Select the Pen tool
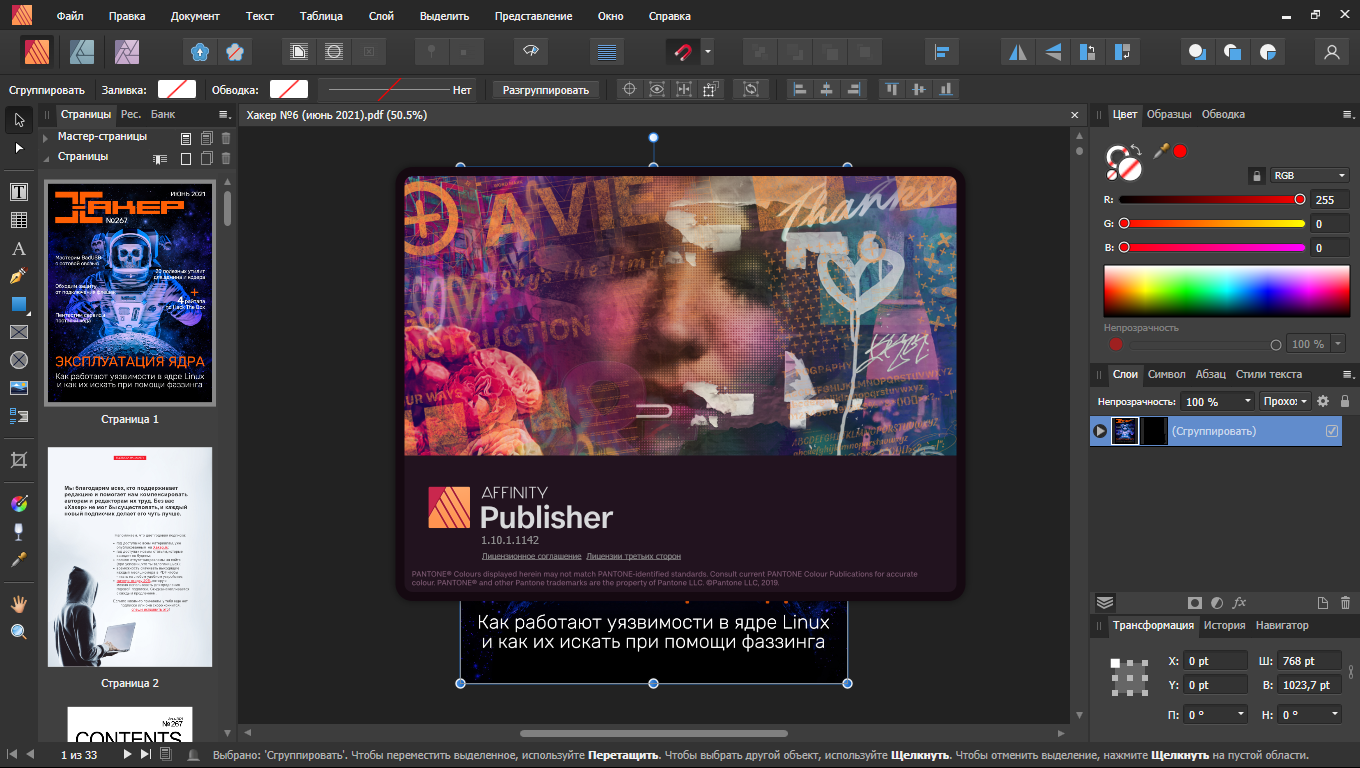The height and width of the screenshot is (768, 1360). pyautogui.click(x=18, y=276)
